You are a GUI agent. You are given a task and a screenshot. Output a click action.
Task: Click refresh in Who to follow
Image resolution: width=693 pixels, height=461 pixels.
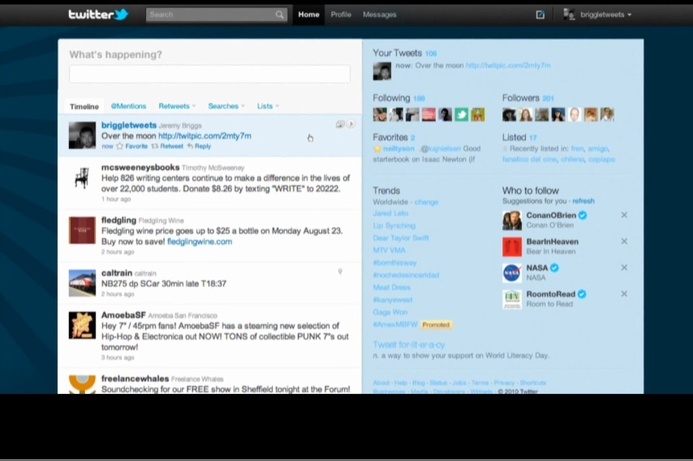pyautogui.click(x=583, y=201)
